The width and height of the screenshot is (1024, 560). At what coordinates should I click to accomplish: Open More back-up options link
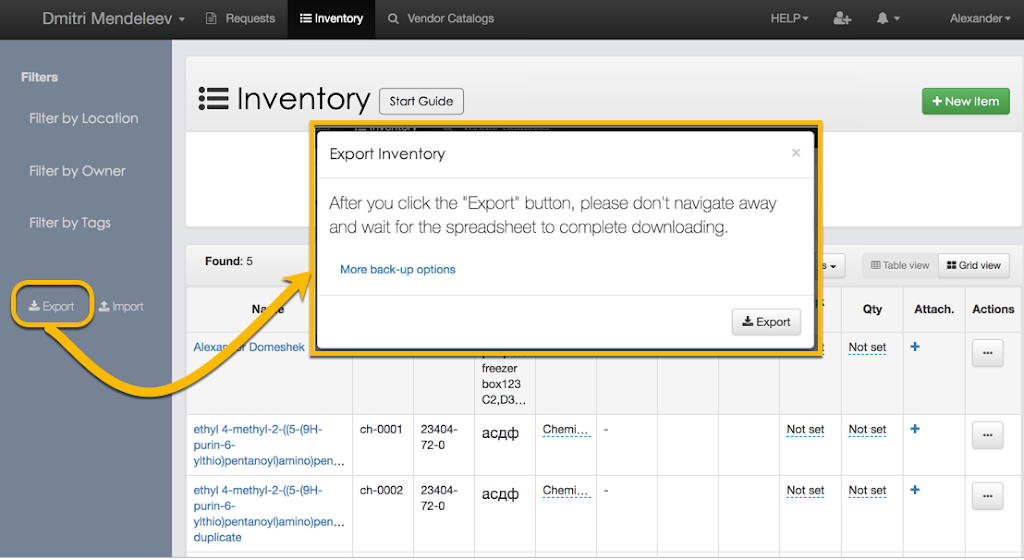(x=398, y=270)
